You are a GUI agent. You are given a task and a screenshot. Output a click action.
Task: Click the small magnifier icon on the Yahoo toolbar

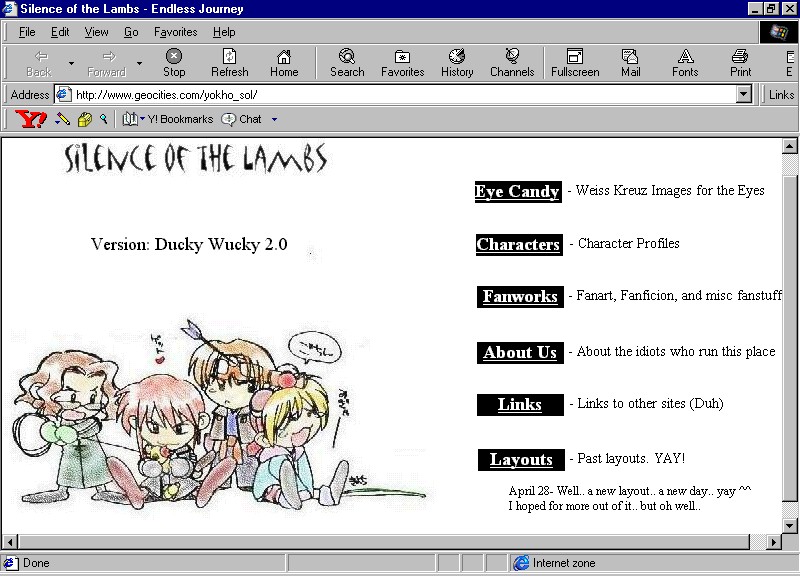tap(104, 119)
